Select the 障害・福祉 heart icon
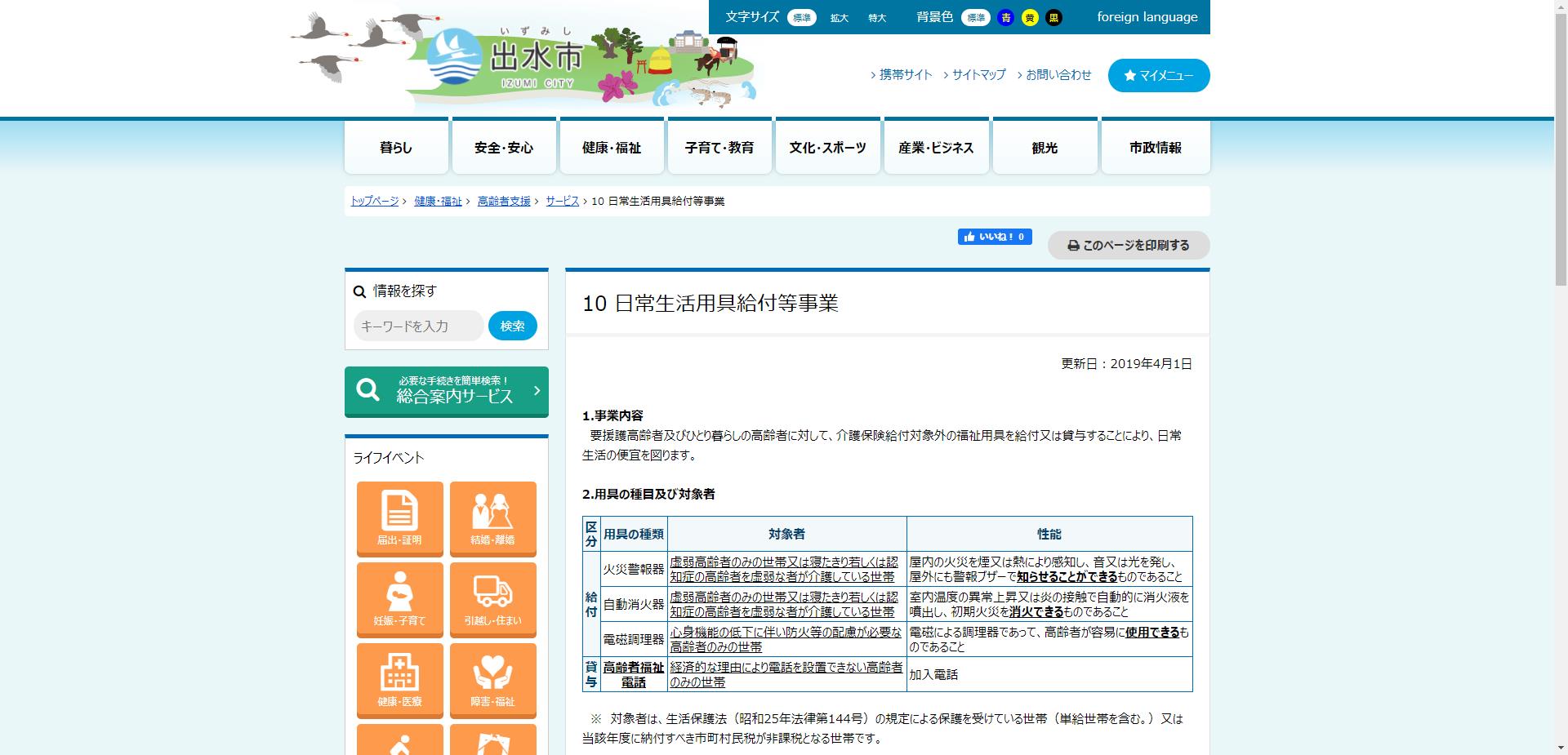Image resolution: width=1568 pixels, height=755 pixels. [493, 681]
